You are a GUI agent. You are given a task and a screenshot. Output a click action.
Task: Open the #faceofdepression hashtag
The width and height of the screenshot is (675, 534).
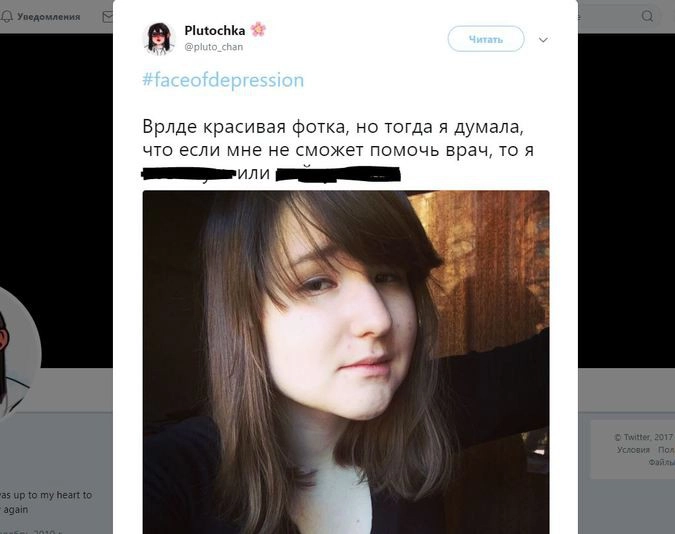click(x=223, y=80)
